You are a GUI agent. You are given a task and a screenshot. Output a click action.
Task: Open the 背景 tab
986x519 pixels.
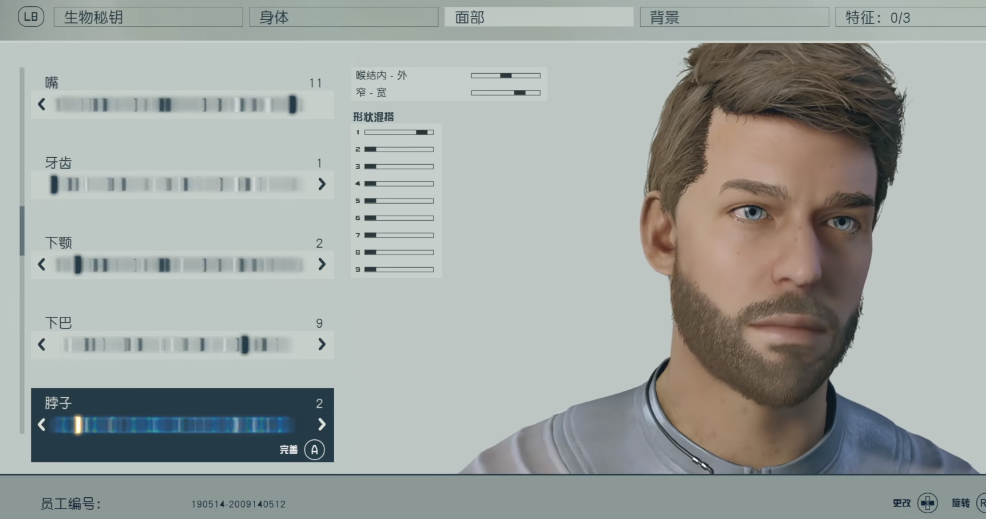[734, 17]
